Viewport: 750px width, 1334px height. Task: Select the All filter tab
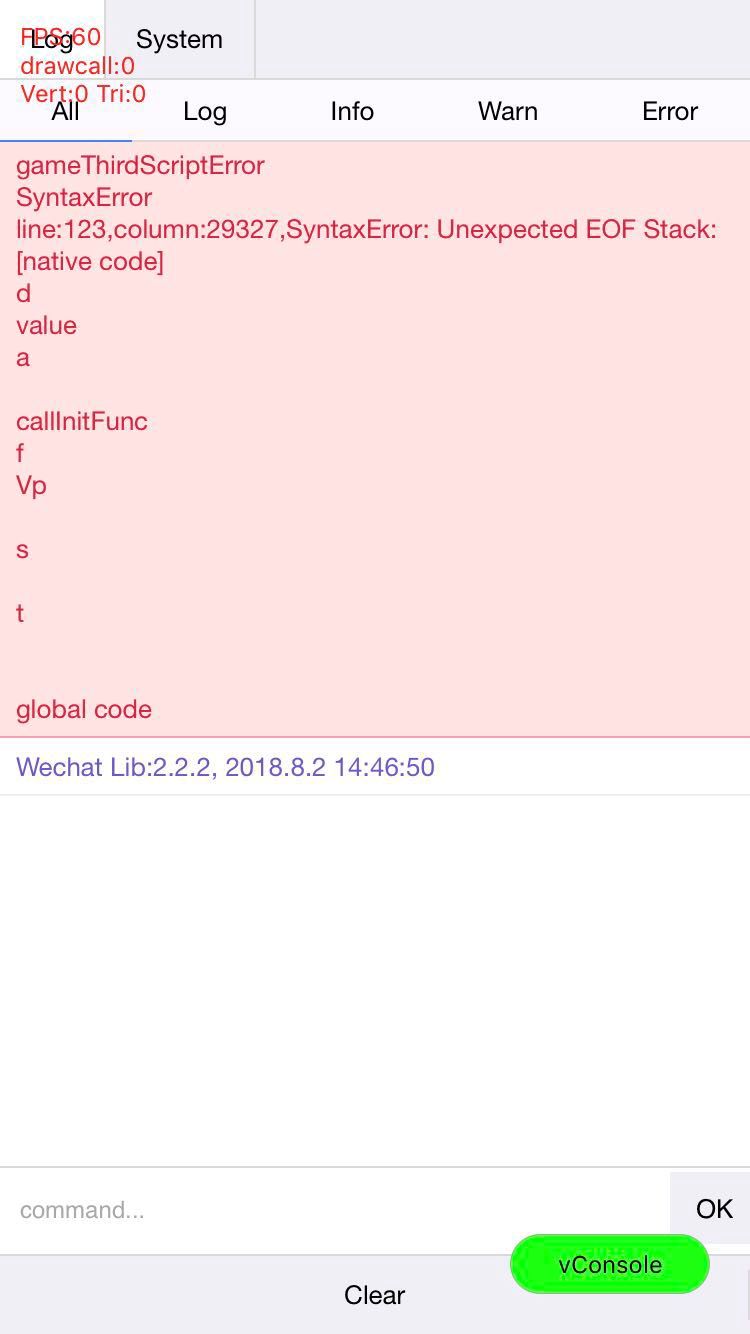click(x=65, y=111)
